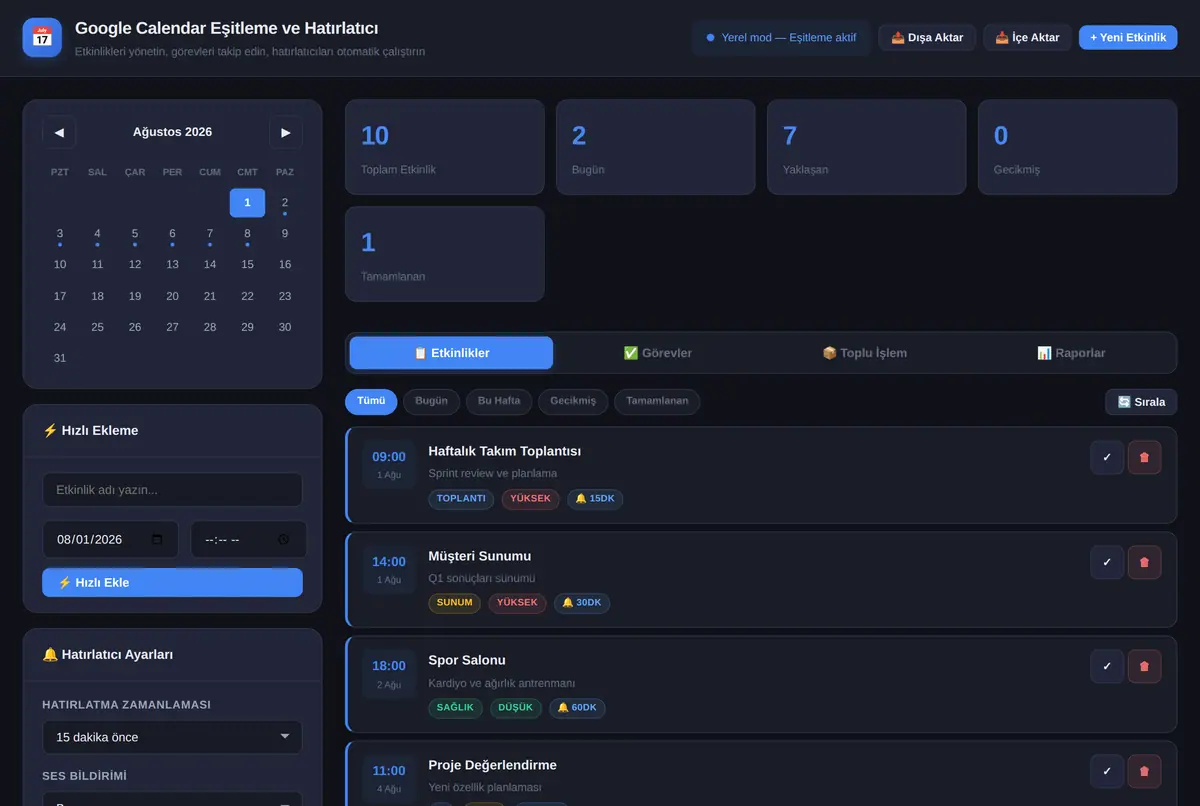This screenshot has height=806, width=1200.
Task: Select August 1 in calendar
Action: tap(247, 203)
